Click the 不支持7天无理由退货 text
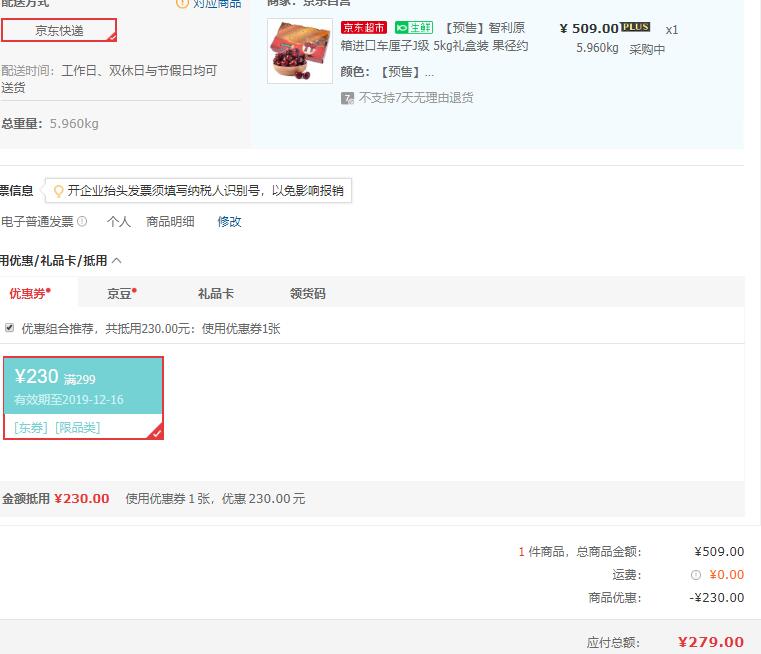Image resolution: width=761 pixels, height=654 pixels. [416, 98]
